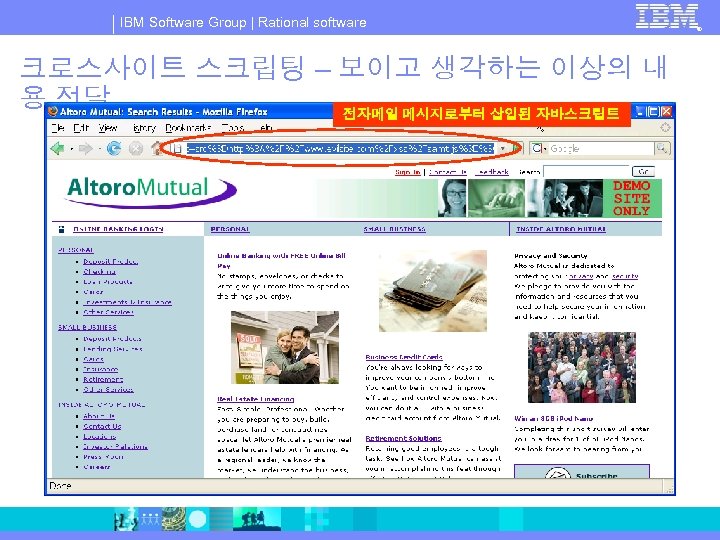Click the DEMO SITE ONLY banner
The width and height of the screenshot is (720, 540).
tap(632, 198)
